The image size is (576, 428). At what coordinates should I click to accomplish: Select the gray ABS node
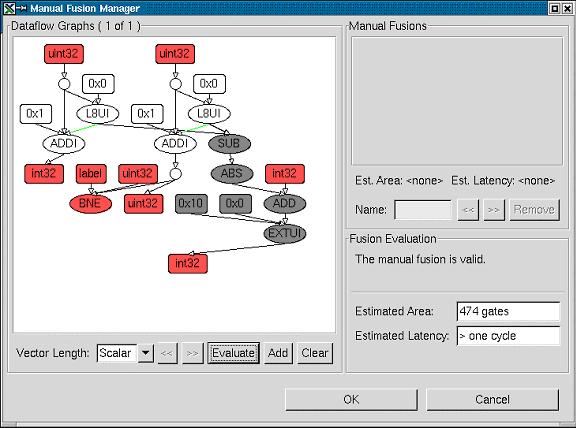click(x=232, y=173)
